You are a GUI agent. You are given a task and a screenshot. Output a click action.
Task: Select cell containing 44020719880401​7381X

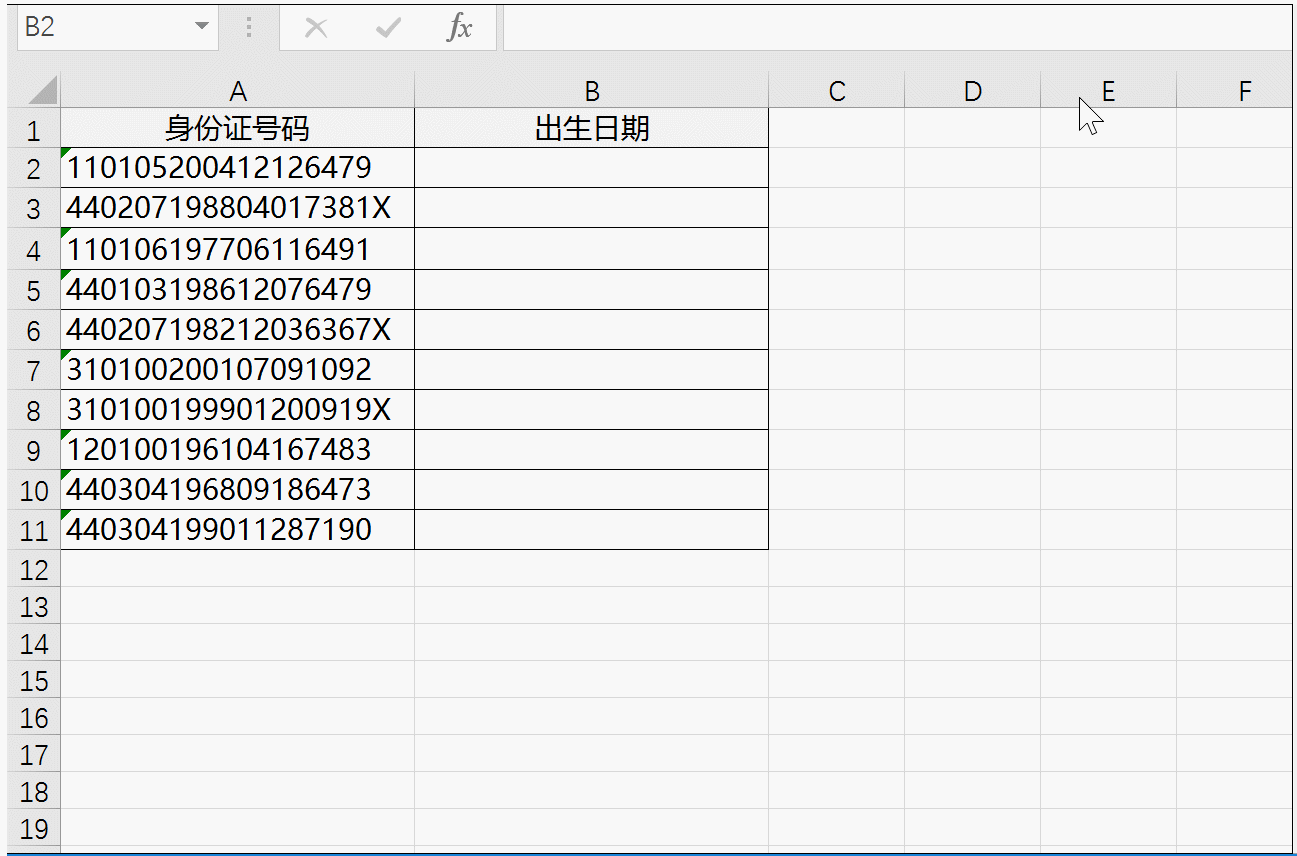(237, 208)
